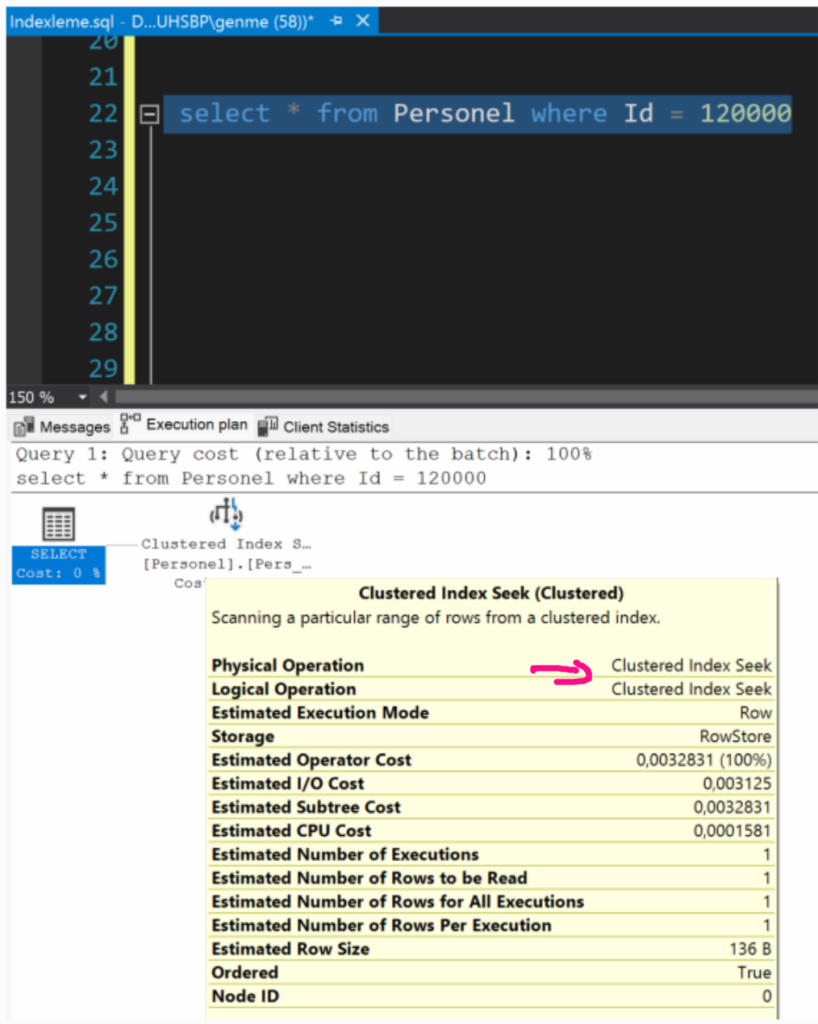Click the value 120000 in the editor
The width and height of the screenshot is (818, 1024).
point(745,114)
